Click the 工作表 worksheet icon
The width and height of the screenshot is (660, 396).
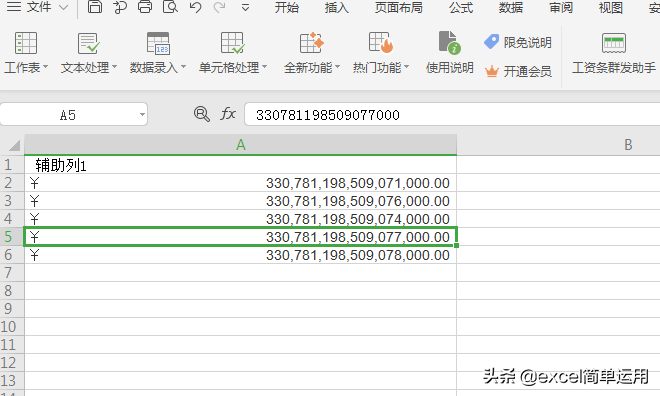[x=26, y=43]
